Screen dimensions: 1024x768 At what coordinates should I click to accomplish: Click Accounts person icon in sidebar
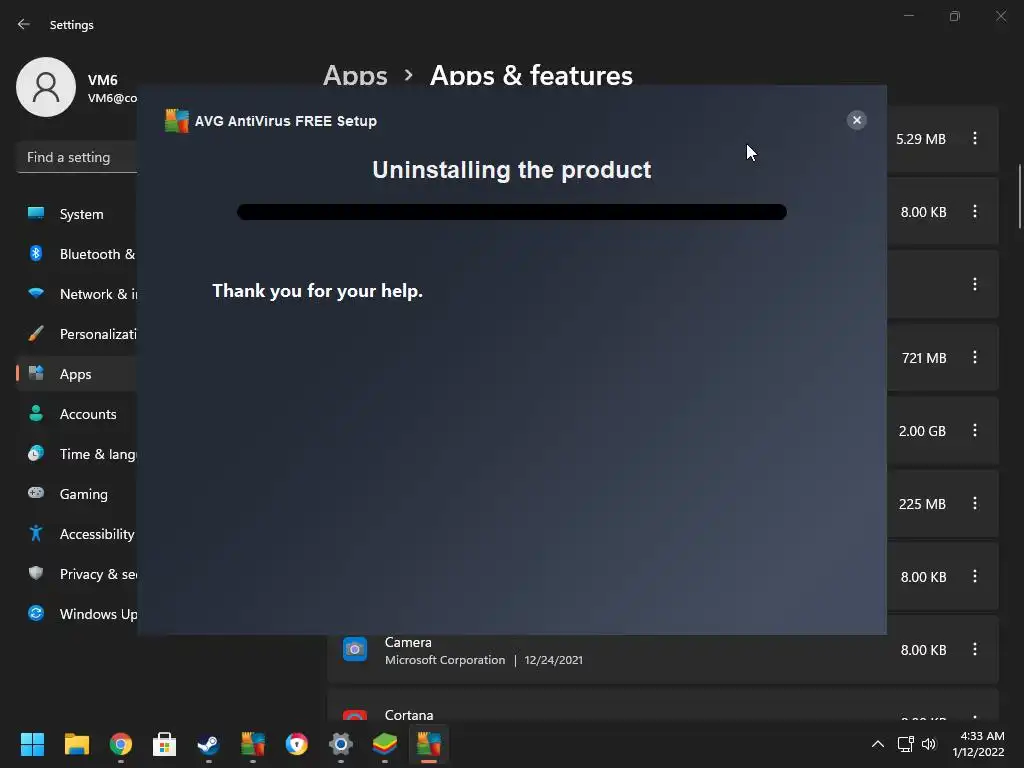pyautogui.click(x=36, y=413)
